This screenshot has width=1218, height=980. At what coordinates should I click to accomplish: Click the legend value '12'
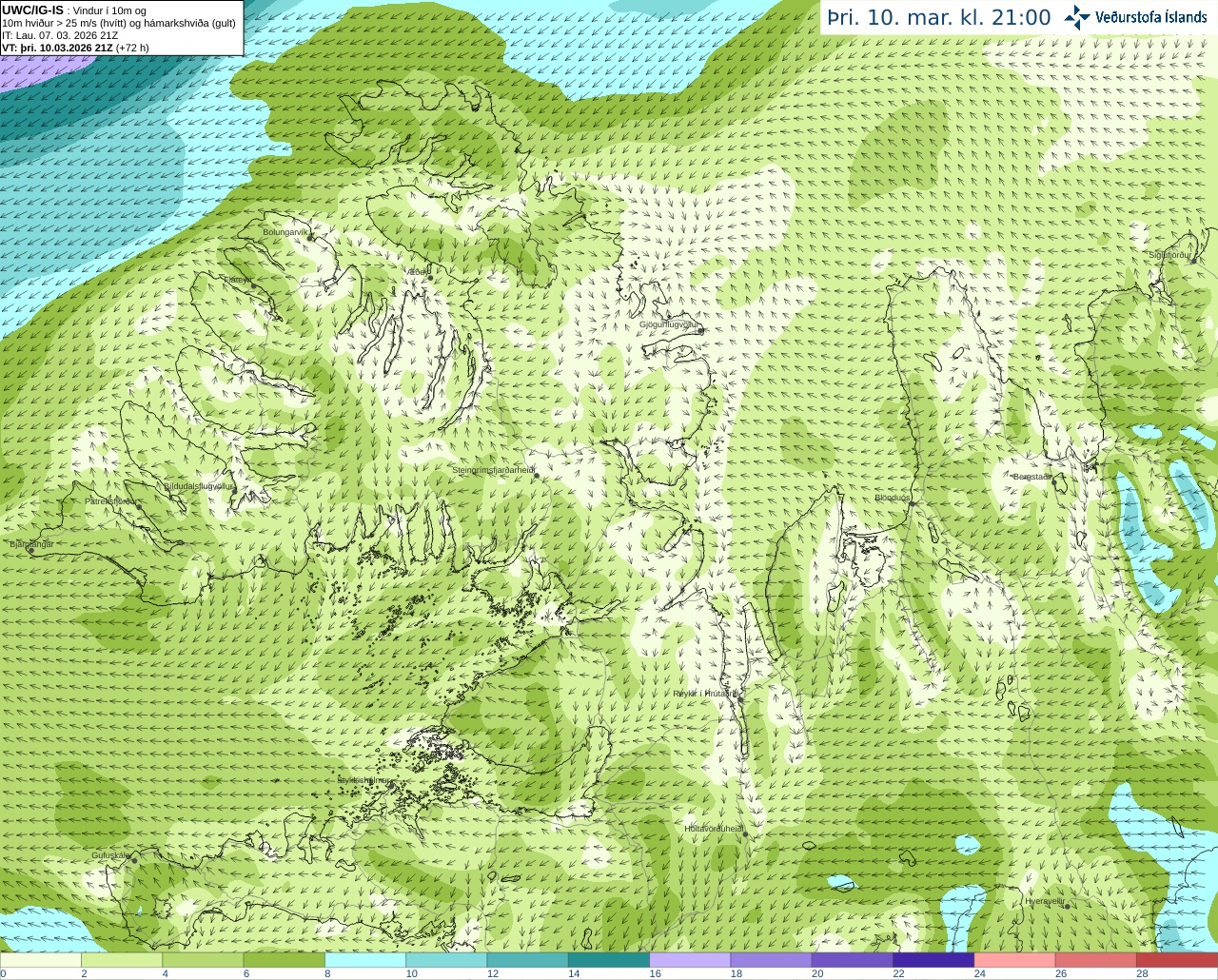pyautogui.click(x=493, y=973)
